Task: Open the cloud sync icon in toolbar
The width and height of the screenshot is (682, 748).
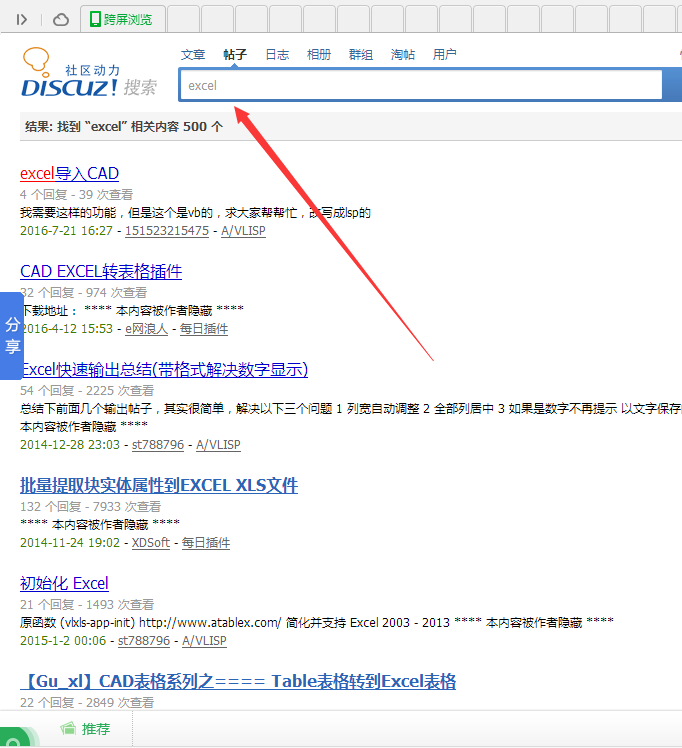Action: pos(61,20)
